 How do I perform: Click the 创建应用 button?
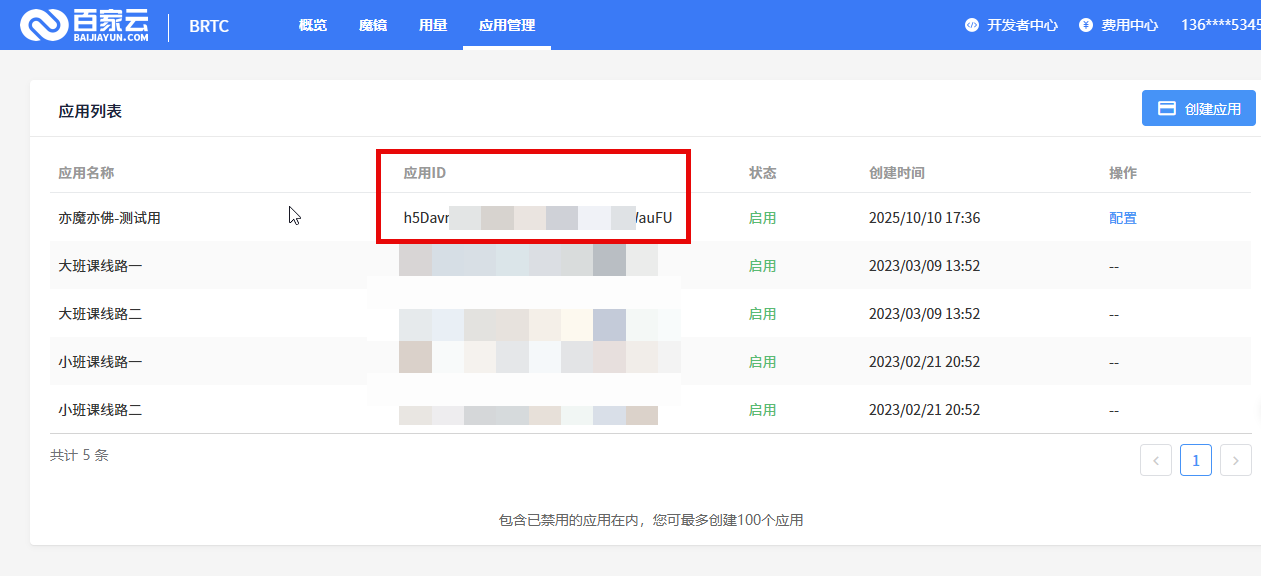pos(1198,109)
